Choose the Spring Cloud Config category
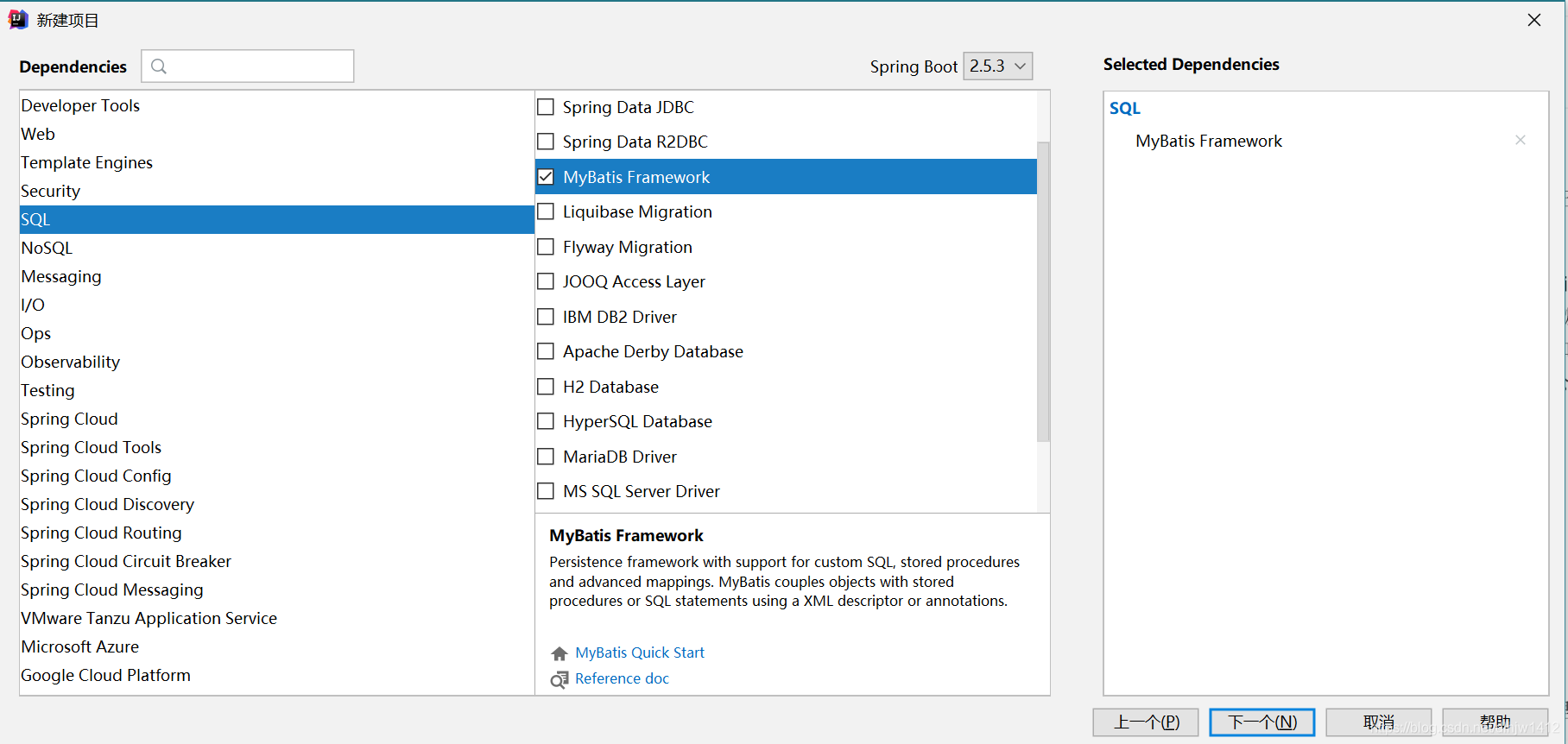 pos(276,476)
